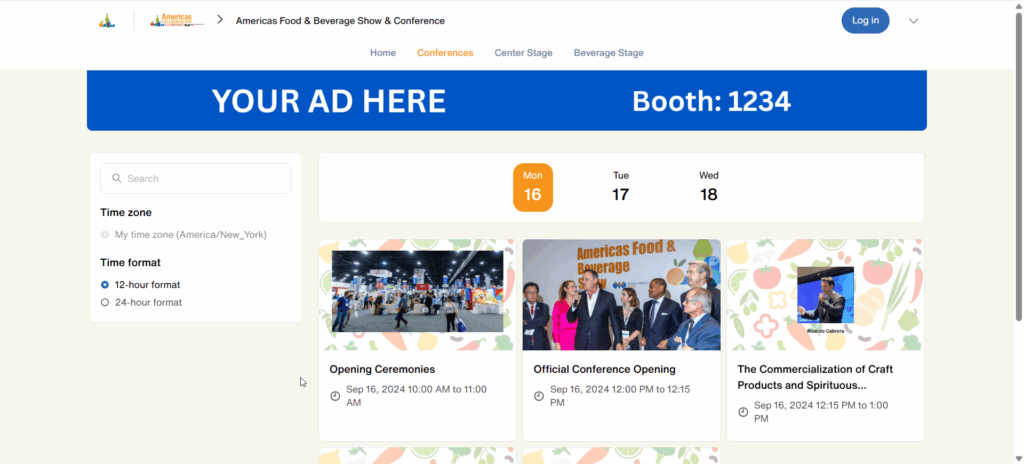Image resolution: width=1024 pixels, height=464 pixels.
Task: Expand the dropdown chevron next to Log in
Action: point(913,21)
